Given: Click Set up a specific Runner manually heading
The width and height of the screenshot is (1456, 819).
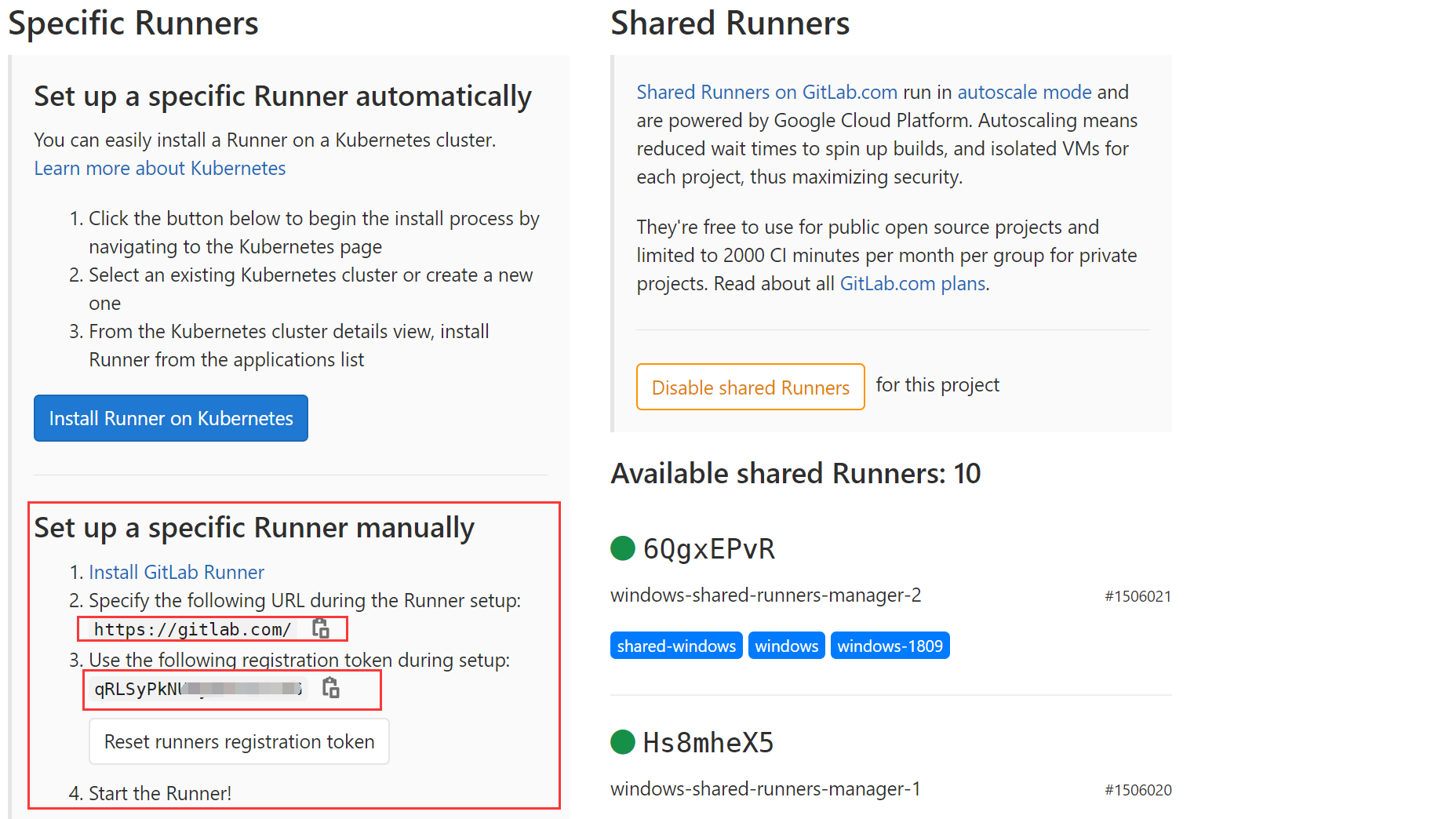Looking at the screenshot, I should [x=254, y=528].
